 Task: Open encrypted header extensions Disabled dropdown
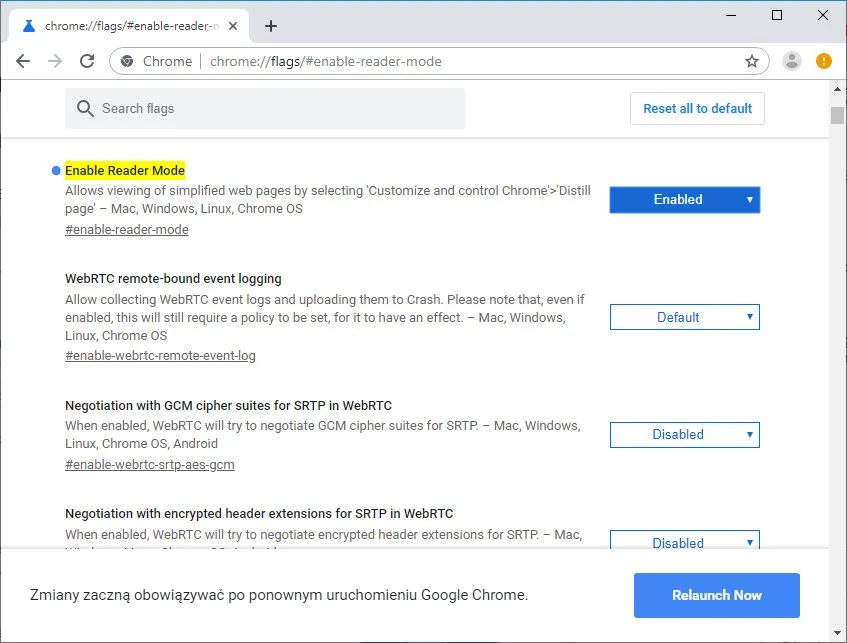coord(684,542)
